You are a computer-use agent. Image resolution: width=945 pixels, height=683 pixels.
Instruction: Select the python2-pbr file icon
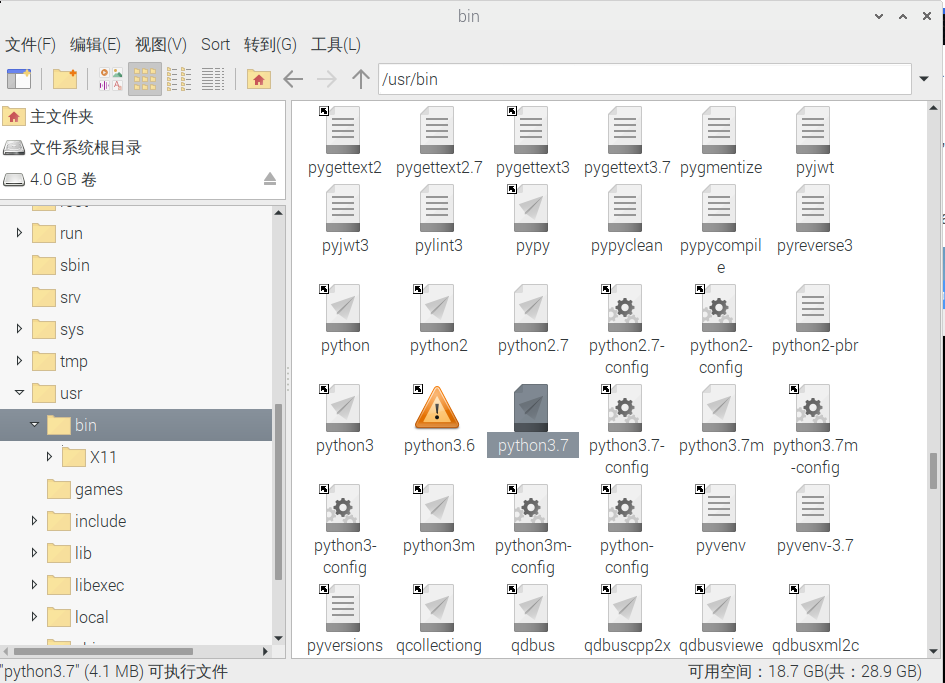813,309
